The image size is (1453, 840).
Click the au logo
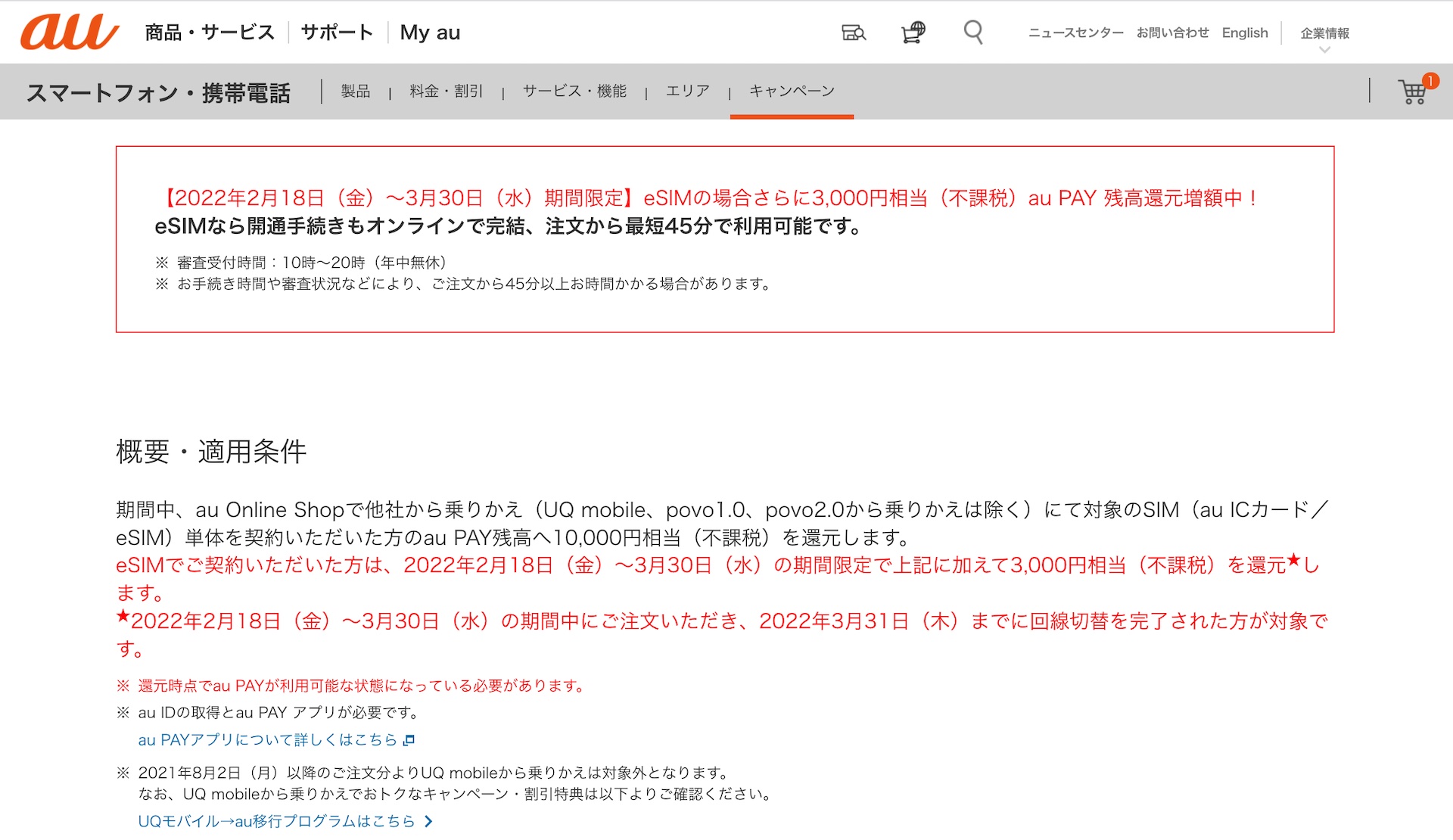point(70,33)
